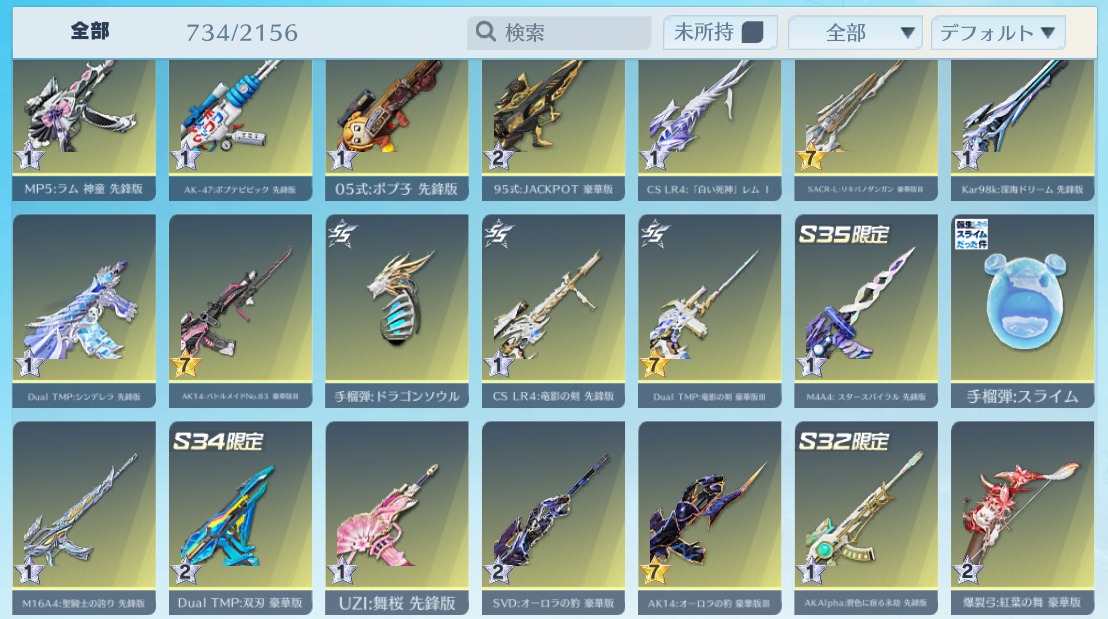
Task: Select the 全部 category tab
Action: point(90,31)
